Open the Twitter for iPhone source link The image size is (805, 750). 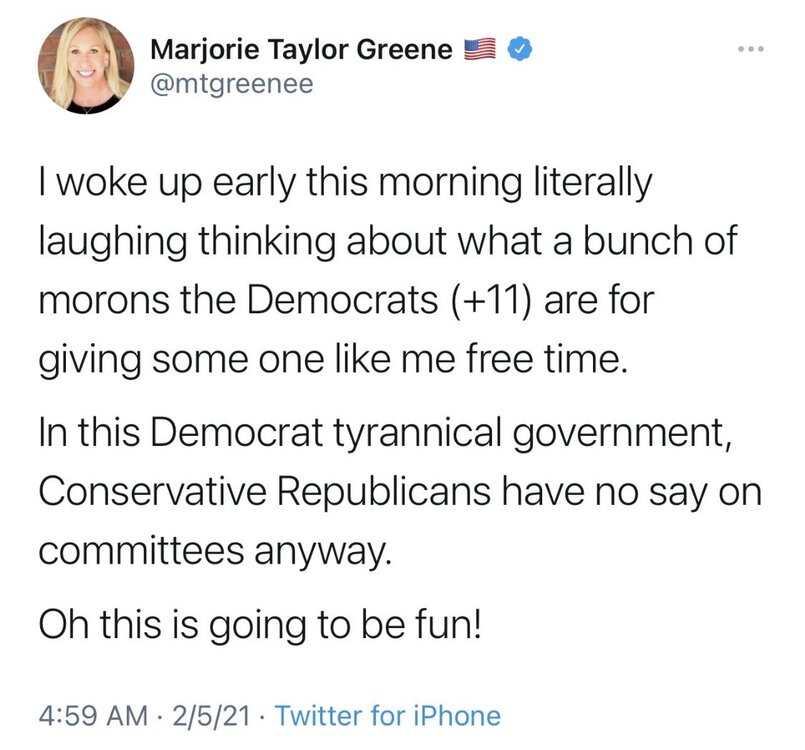click(x=386, y=715)
